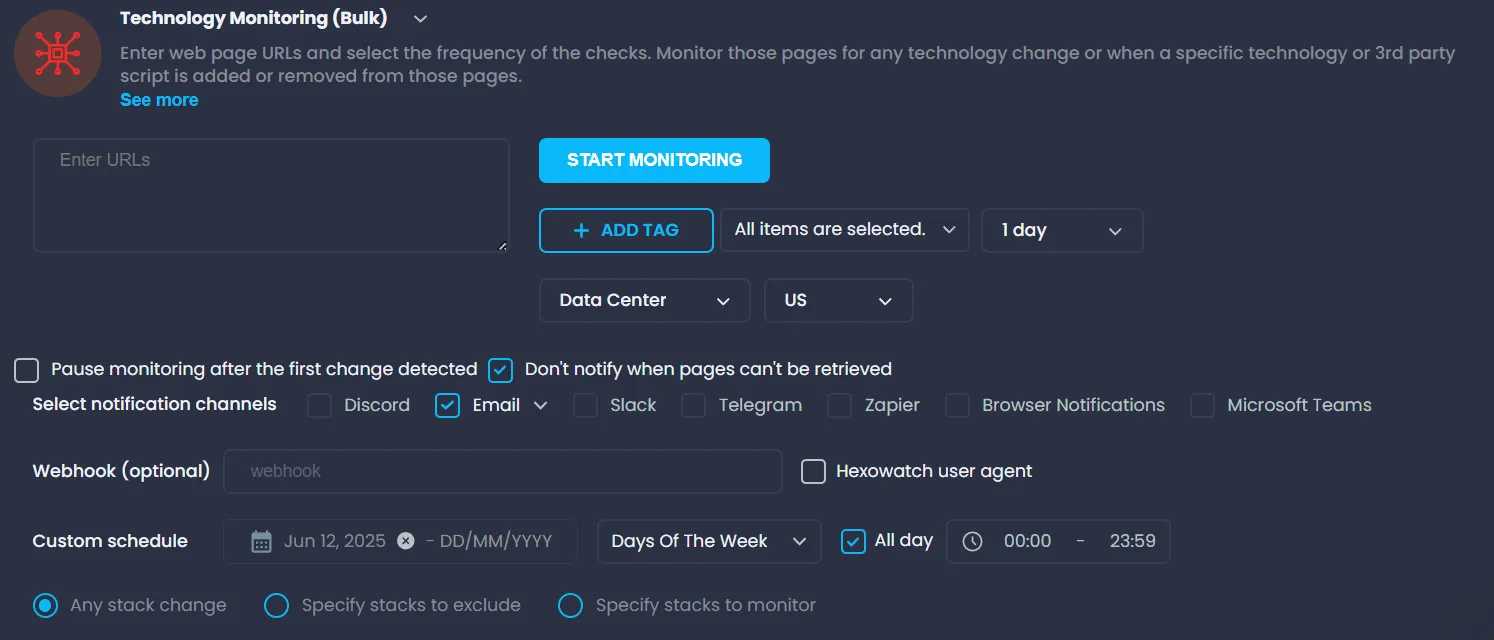Click the calendar icon in Custom schedule

point(261,541)
